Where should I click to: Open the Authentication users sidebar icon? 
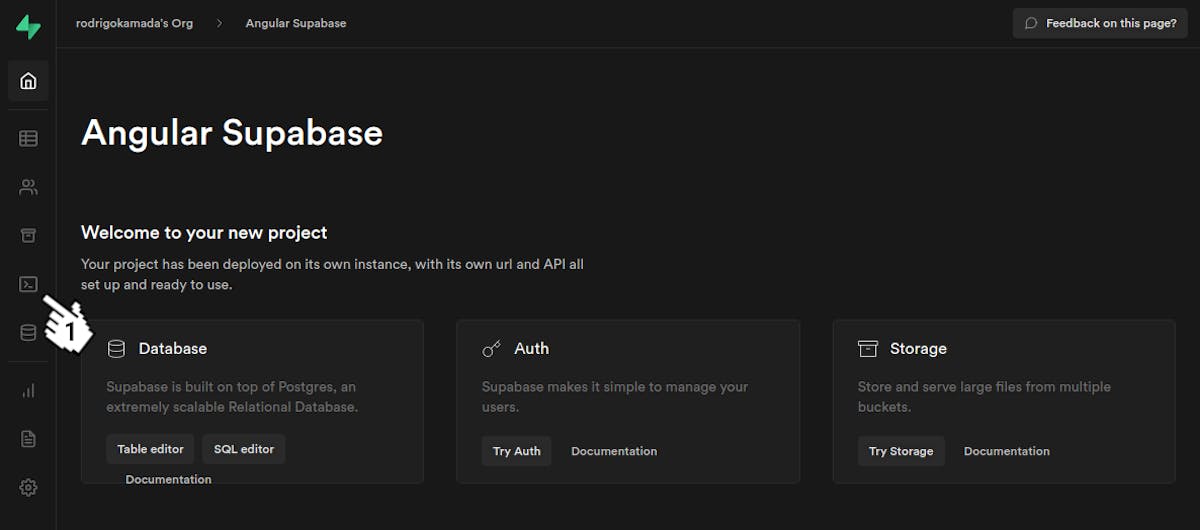28,187
